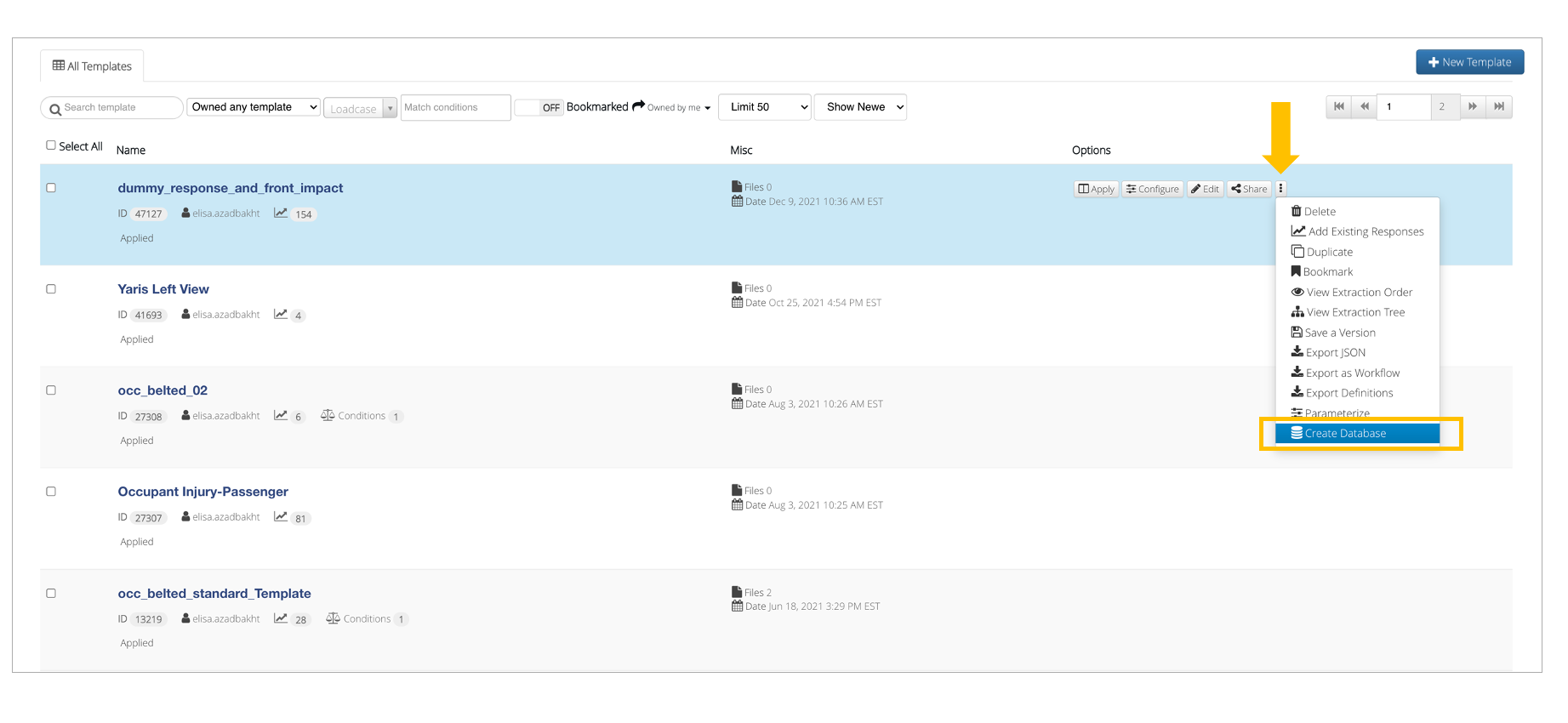The image size is (1568, 723).
Task: Switch to the All Templates tab
Action: [x=92, y=66]
